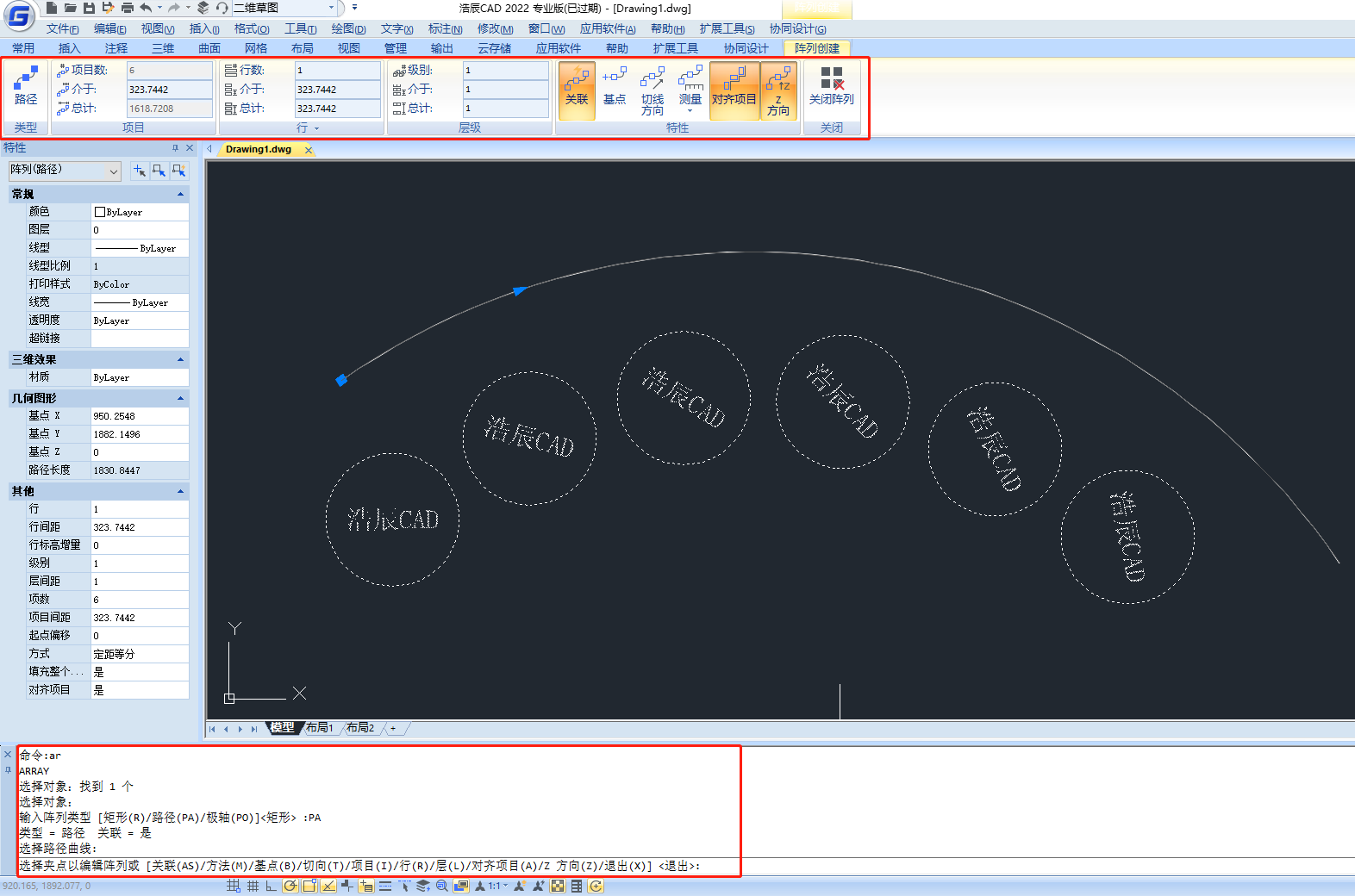Open the 修改 menu
Screen dimensions: 1355x896
click(x=495, y=28)
